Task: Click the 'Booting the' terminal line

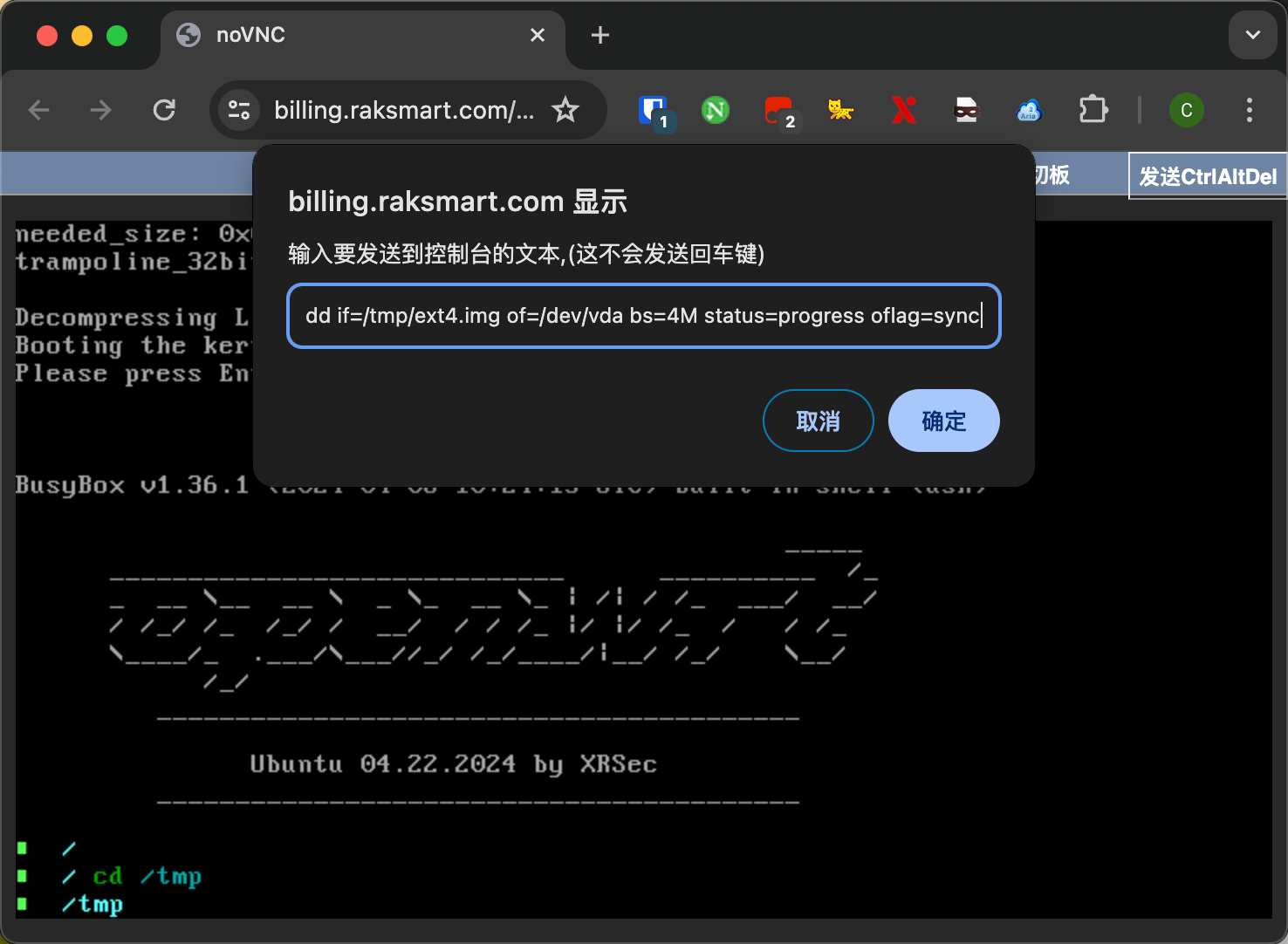Action: tap(134, 345)
